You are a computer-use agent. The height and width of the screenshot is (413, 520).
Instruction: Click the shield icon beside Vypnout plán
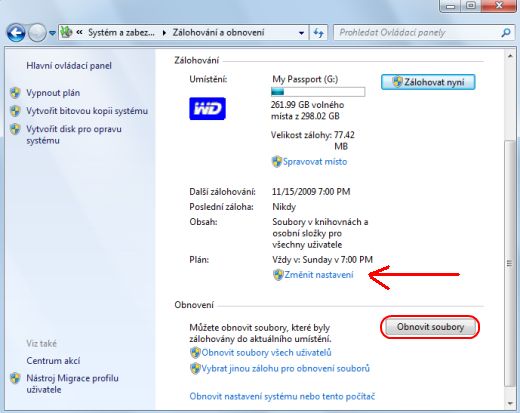15,93
